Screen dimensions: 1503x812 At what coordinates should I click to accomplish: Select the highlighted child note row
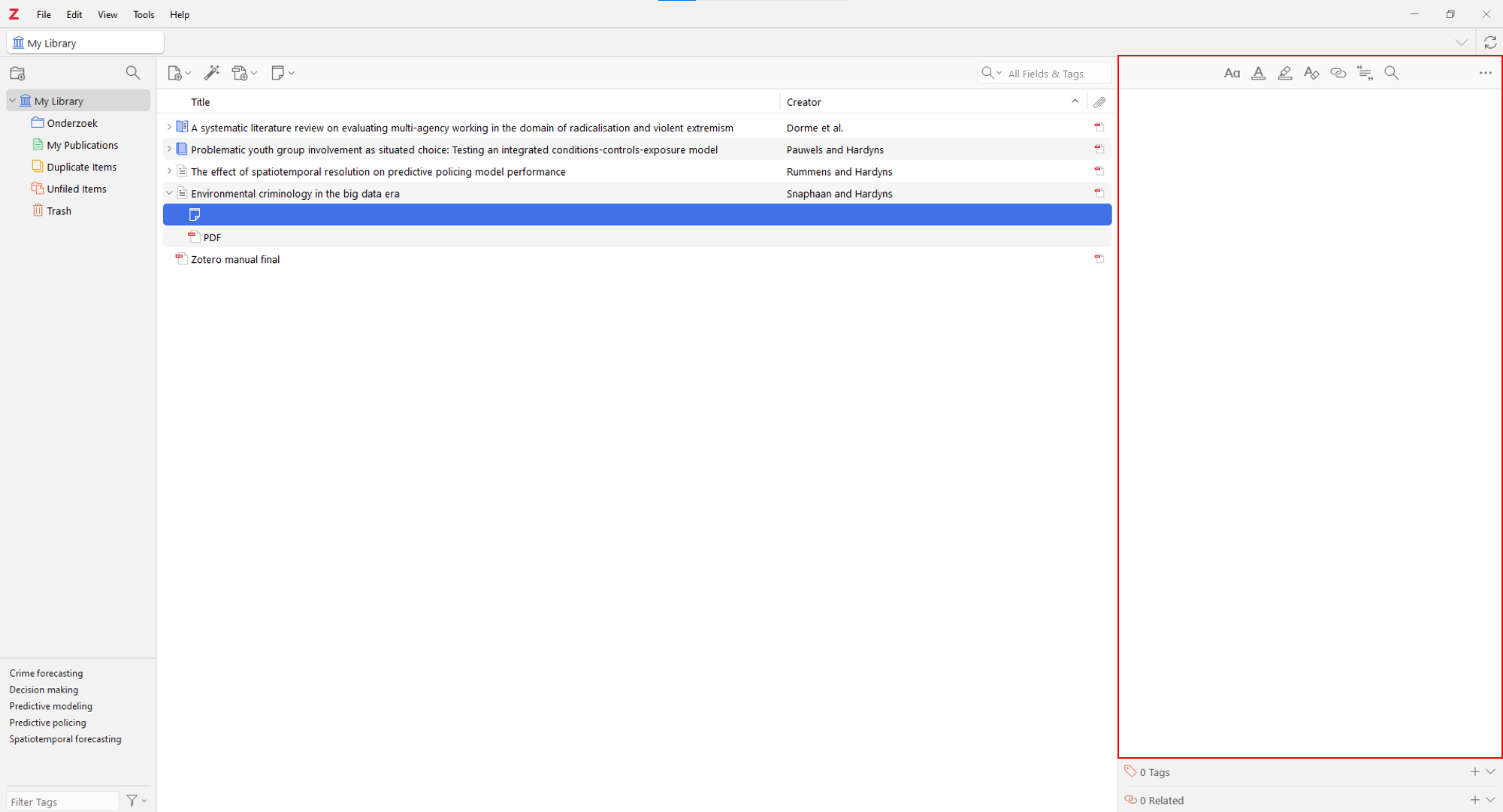coord(637,215)
